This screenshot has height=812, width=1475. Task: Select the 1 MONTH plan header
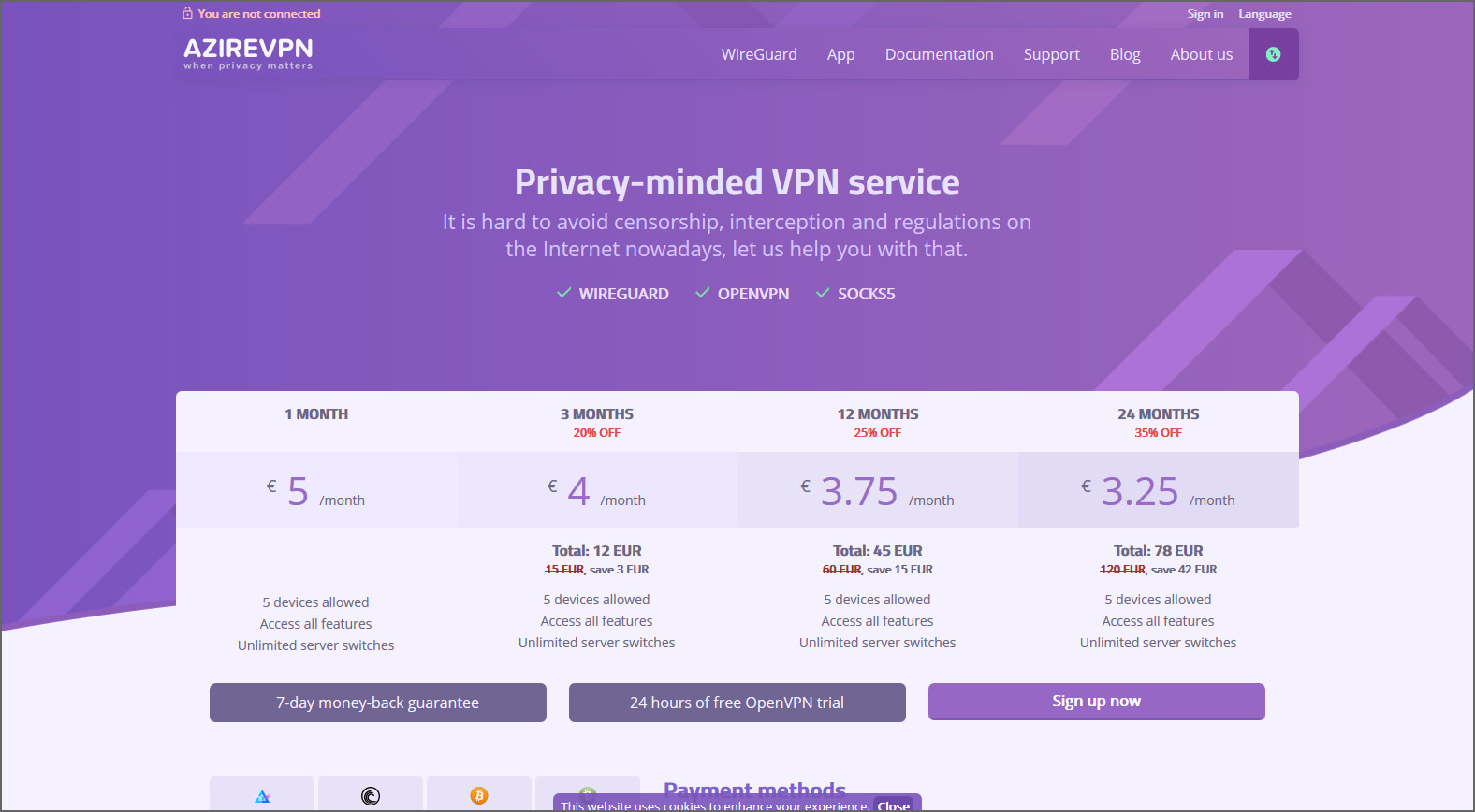pos(316,413)
